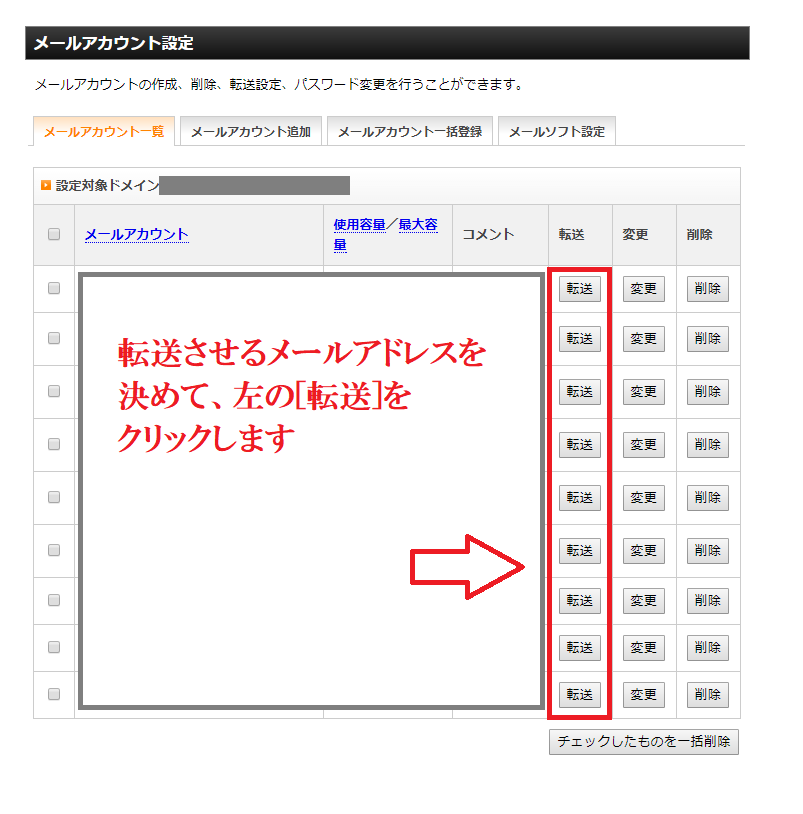Go to the メールソフト設定 tab

pos(556,131)
